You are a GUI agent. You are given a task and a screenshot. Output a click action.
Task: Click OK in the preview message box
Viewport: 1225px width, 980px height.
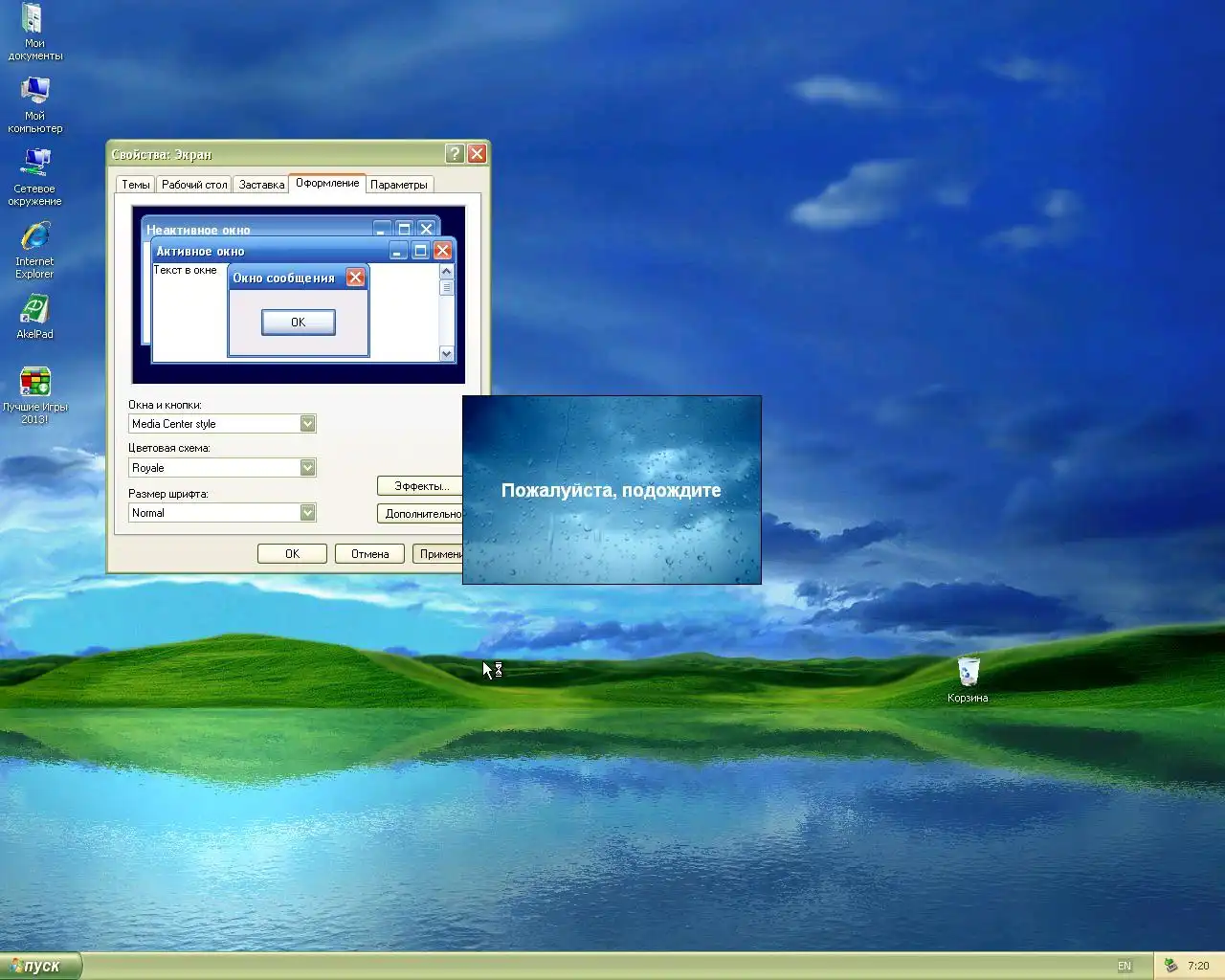coord(299,323)
